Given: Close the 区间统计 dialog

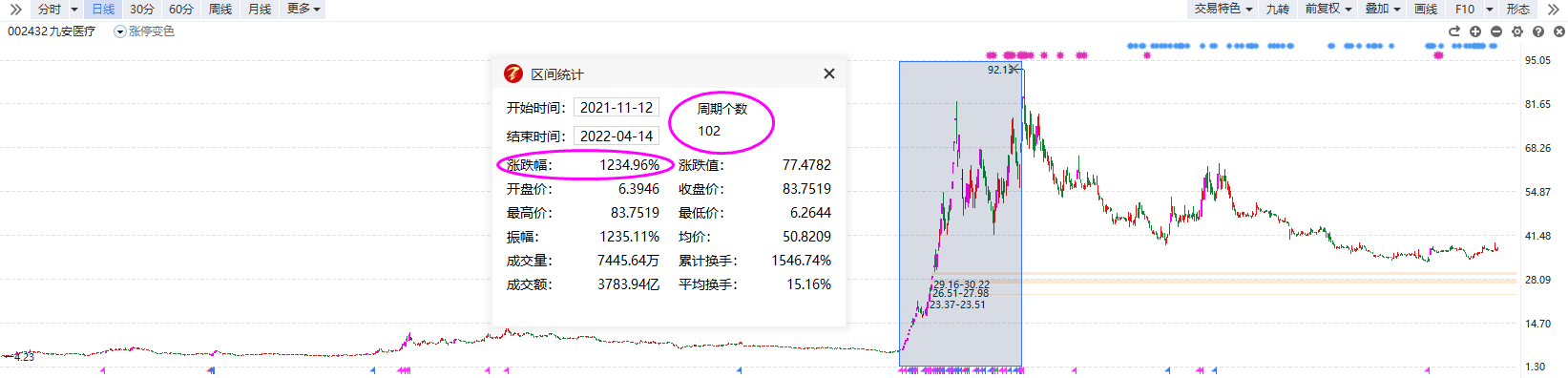Looking at the screenshot, I should click(x=829, y=73).
